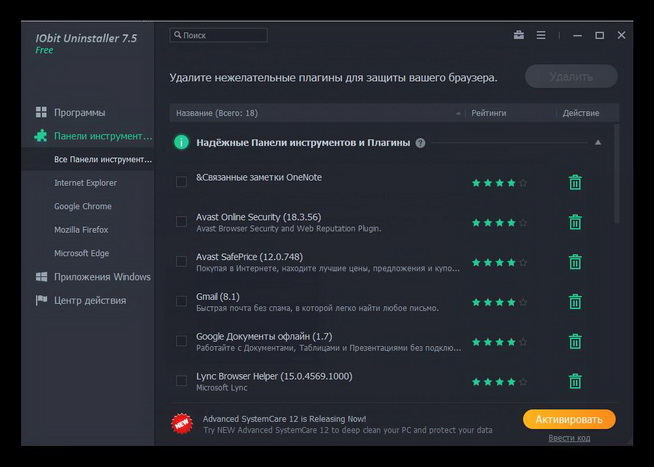Filter by Mozilla Firefox
Image resolution: width=654 pixels, height=467 pixels.
coord(81,229)
